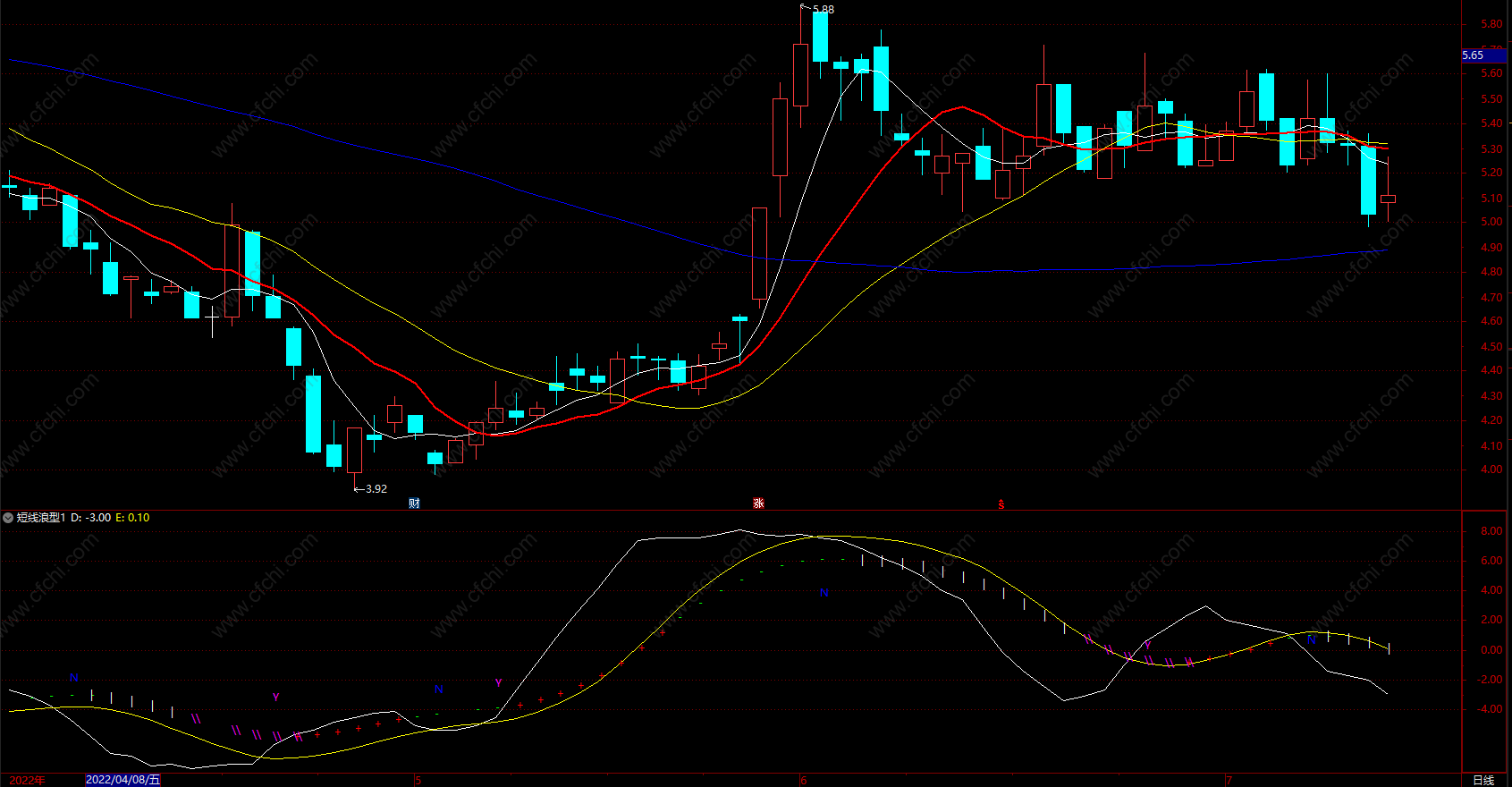This screenshot has width=1512, height=787.
Task: Click the 3.92 low price marker
Action: point(376,489)
